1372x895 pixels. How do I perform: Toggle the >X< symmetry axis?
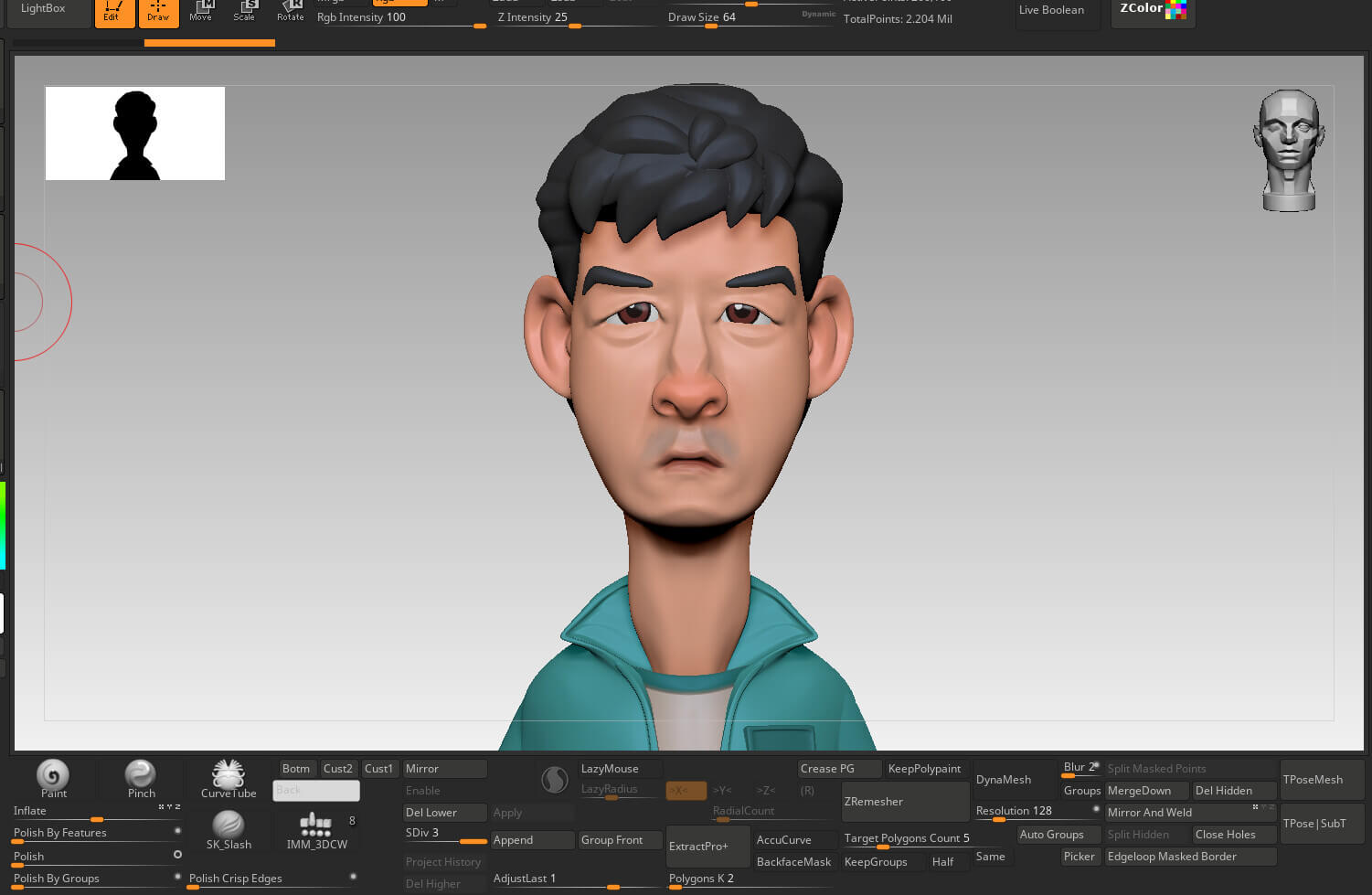coord(686,791)
